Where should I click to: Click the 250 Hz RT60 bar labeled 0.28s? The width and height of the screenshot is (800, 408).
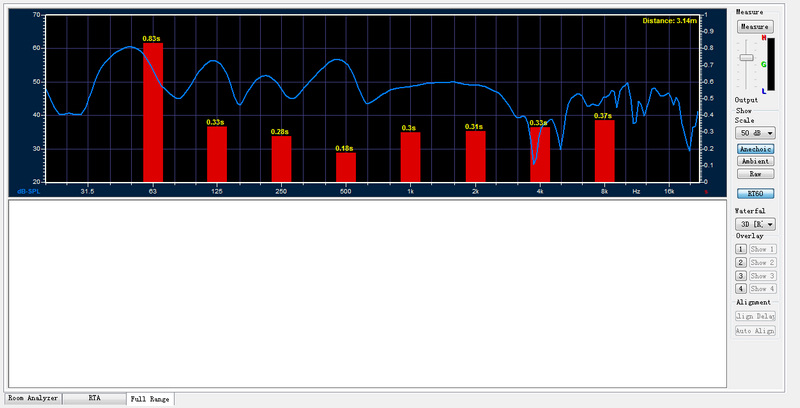(281, 159)
